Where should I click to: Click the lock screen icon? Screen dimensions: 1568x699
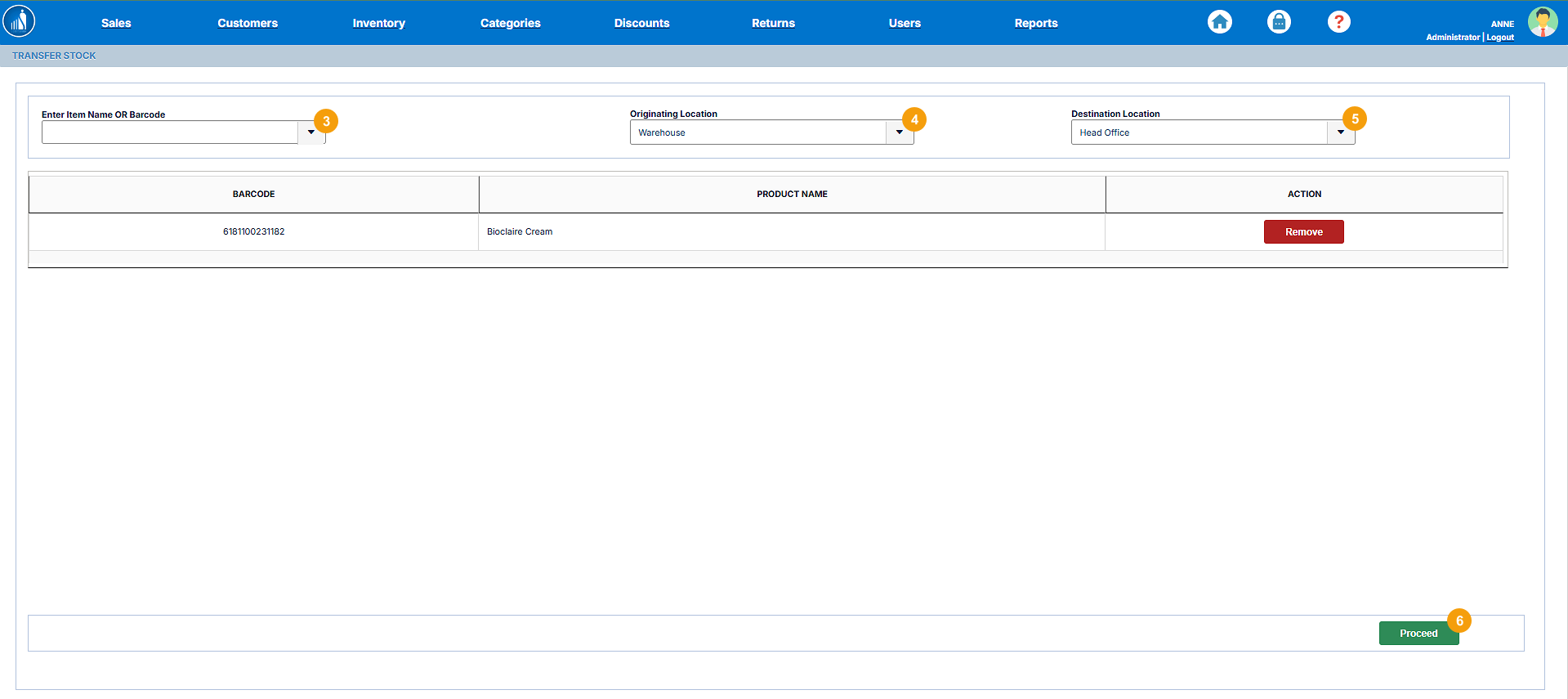1279,22
